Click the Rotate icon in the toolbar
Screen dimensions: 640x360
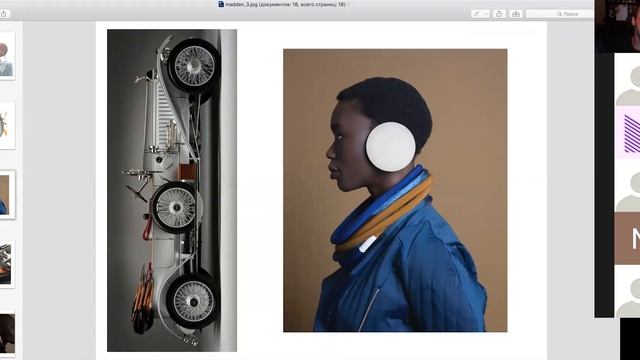pyautogui.click(x=499, y=14)
